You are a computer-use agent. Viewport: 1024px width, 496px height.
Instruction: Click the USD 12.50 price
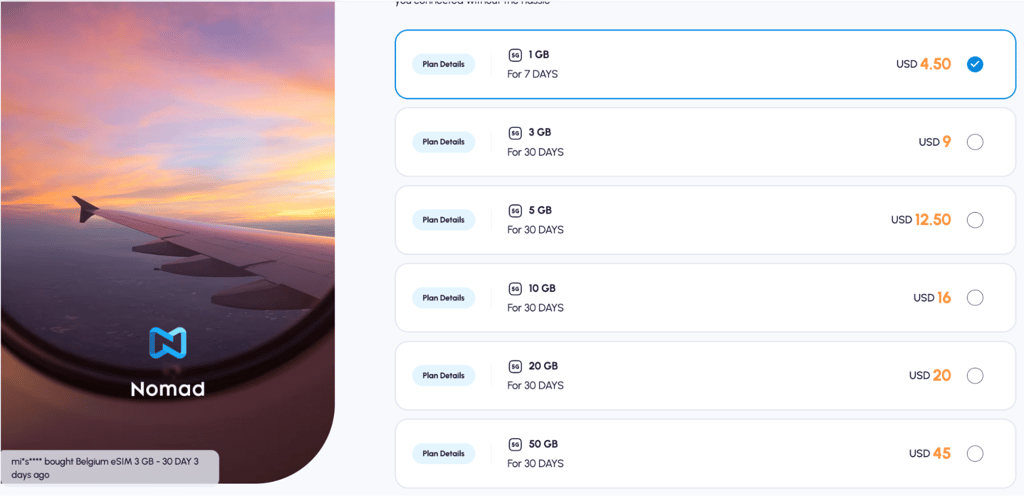pyautogui.click(x=921, y=220)
